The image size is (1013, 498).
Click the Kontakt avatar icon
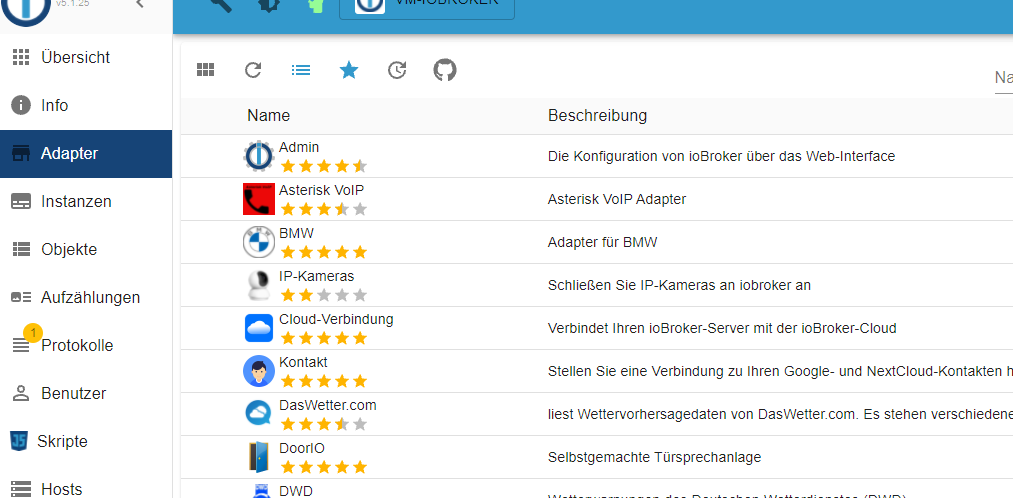(259, 371)
